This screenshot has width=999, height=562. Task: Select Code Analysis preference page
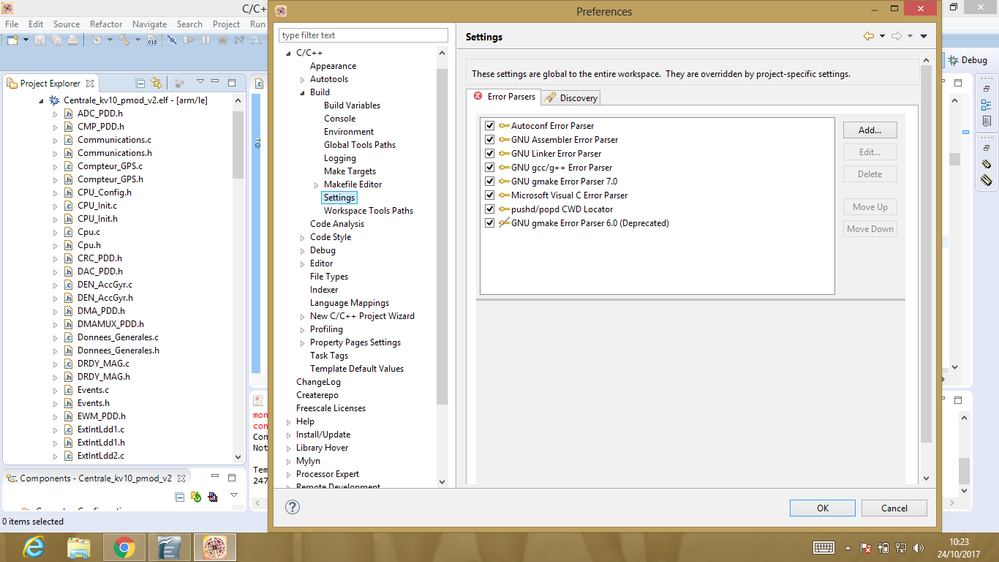[x=337, y=224]
